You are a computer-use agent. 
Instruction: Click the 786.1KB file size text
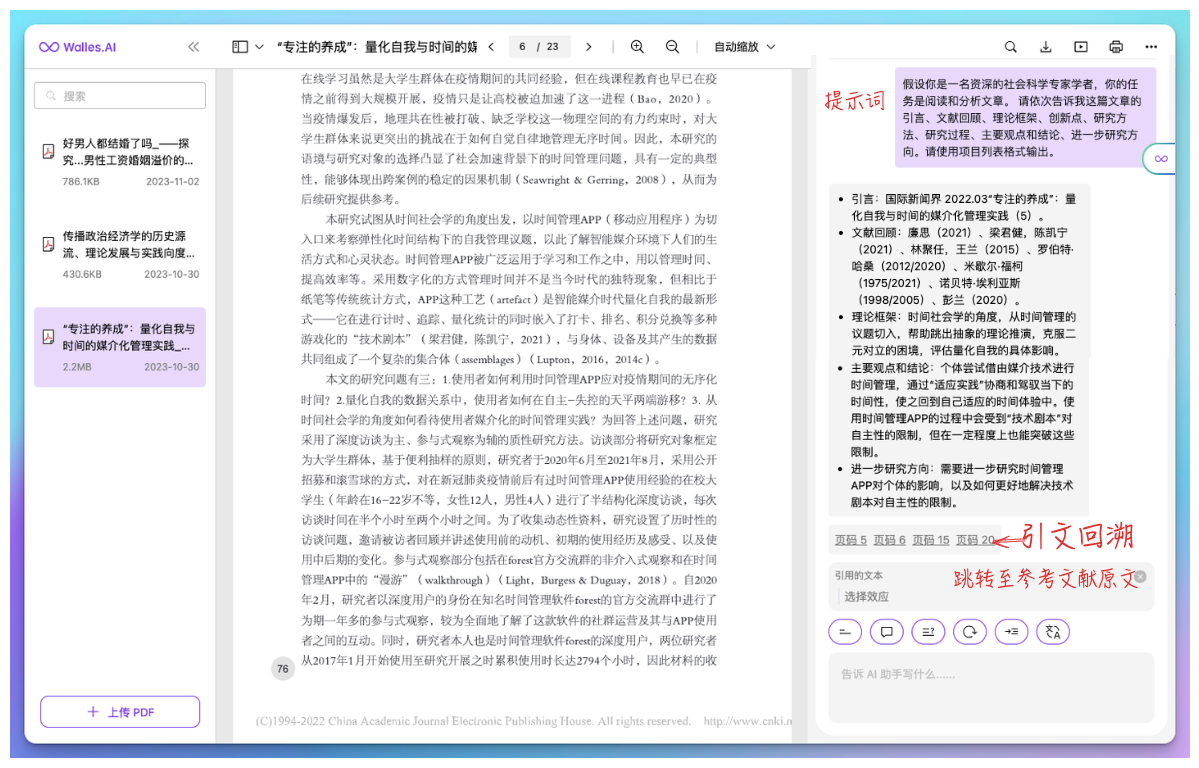[81, 181]
